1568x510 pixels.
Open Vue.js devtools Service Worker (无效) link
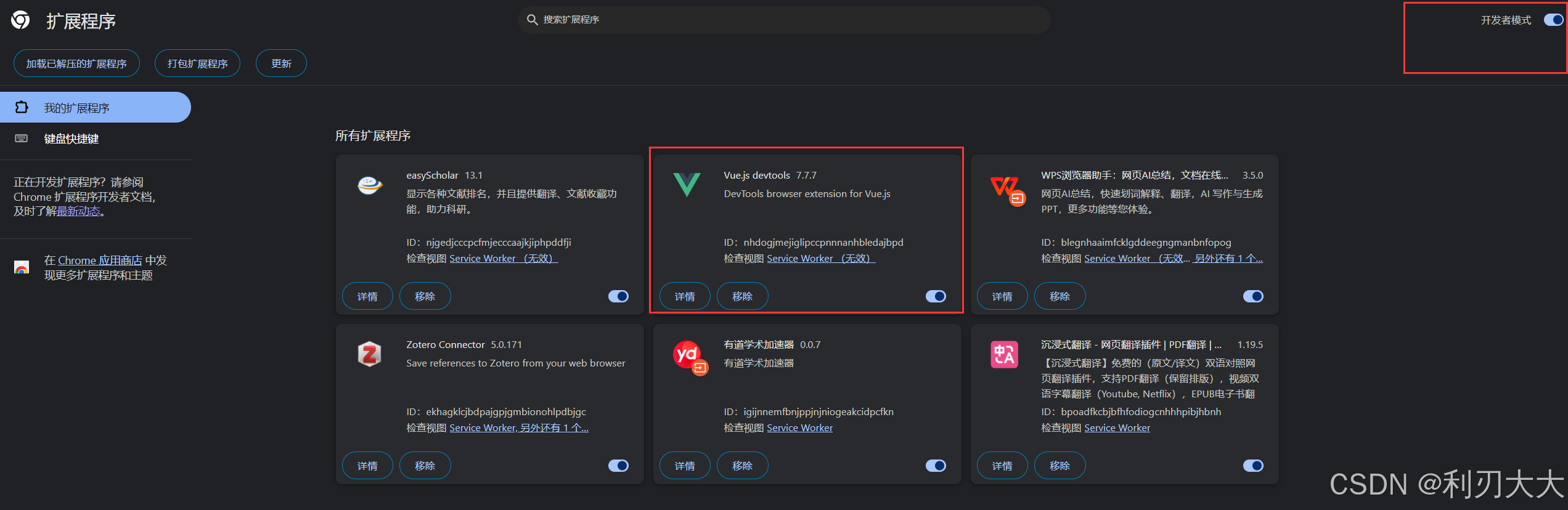pos(821,259)
